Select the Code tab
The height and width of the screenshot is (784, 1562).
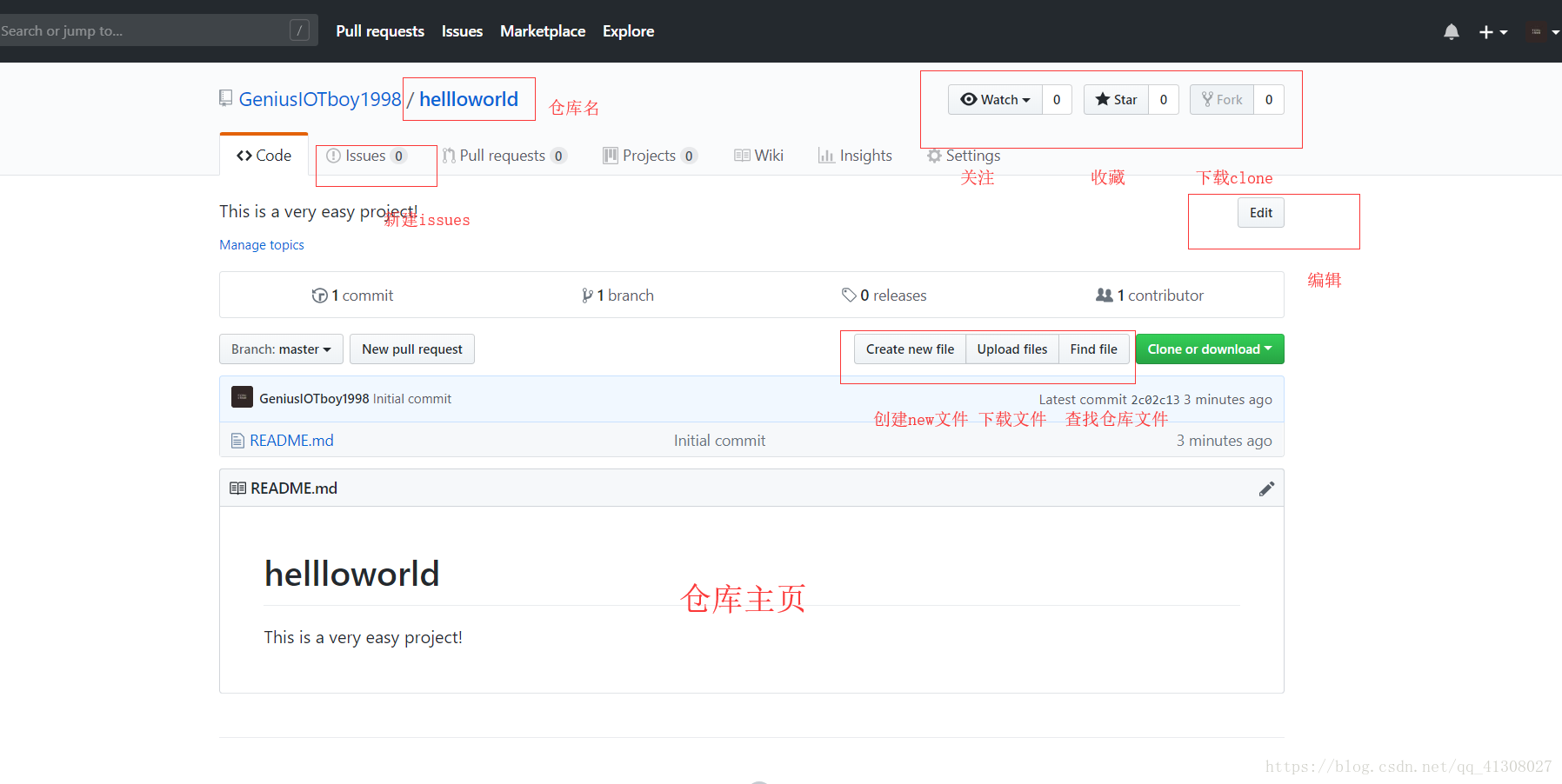(264, 155)
